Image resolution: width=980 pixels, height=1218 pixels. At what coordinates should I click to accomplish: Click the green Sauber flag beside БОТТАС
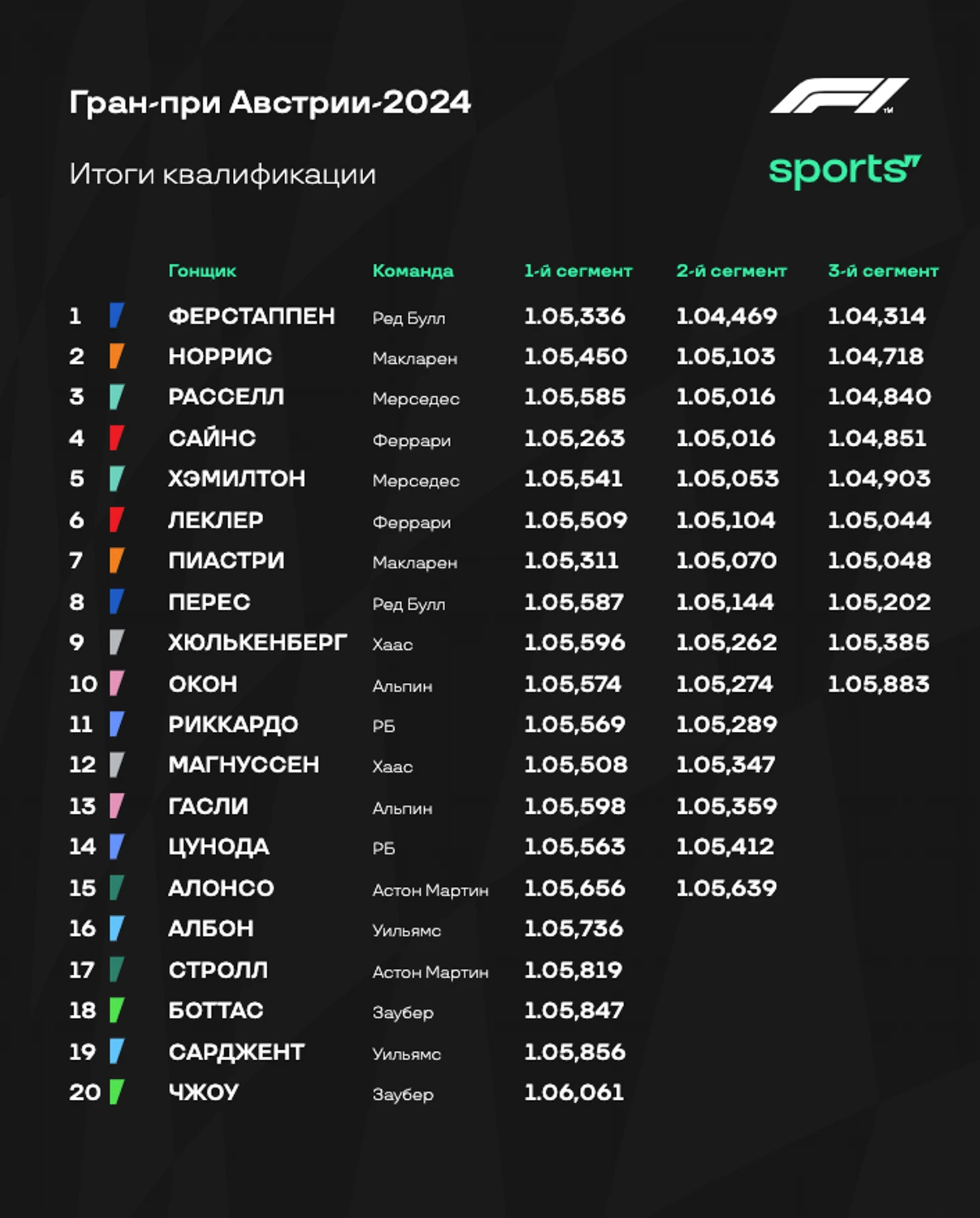[x=117, y=1010]
